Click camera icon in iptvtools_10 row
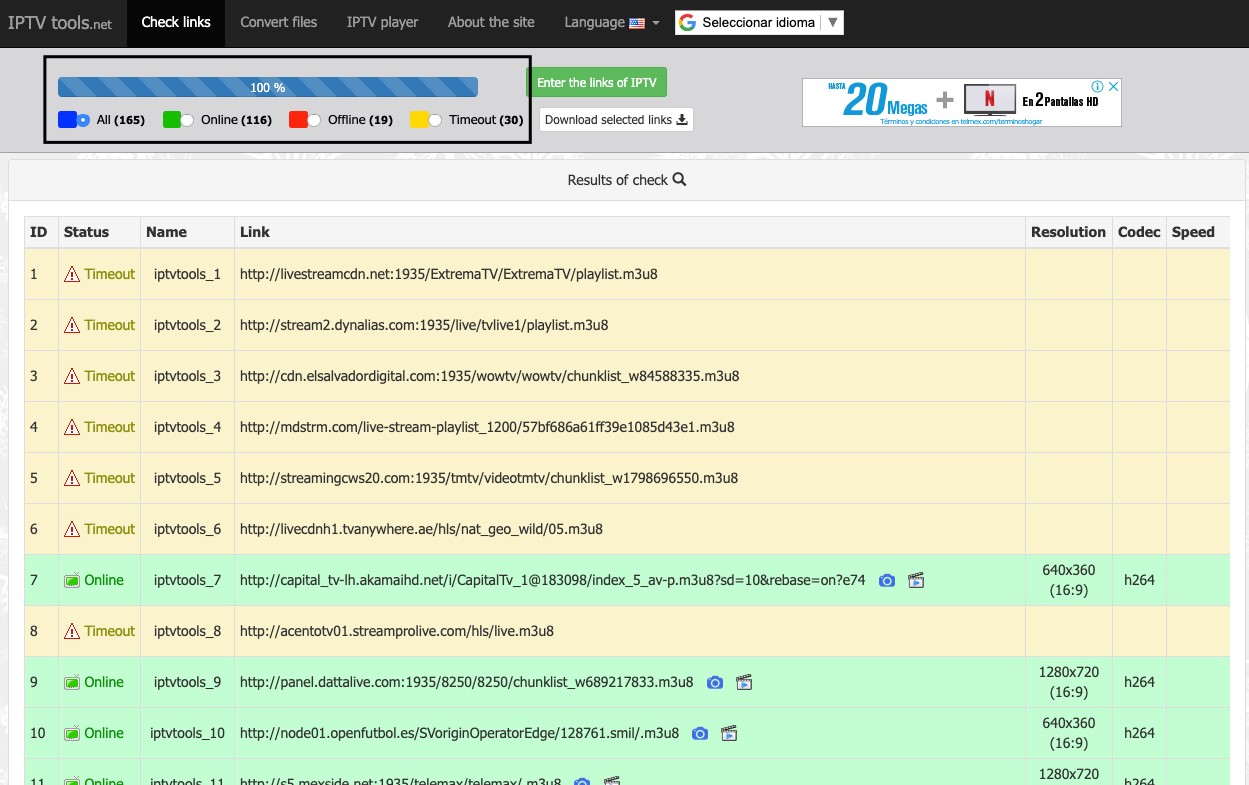The image size is (1249, 785). tap(700, 734)
